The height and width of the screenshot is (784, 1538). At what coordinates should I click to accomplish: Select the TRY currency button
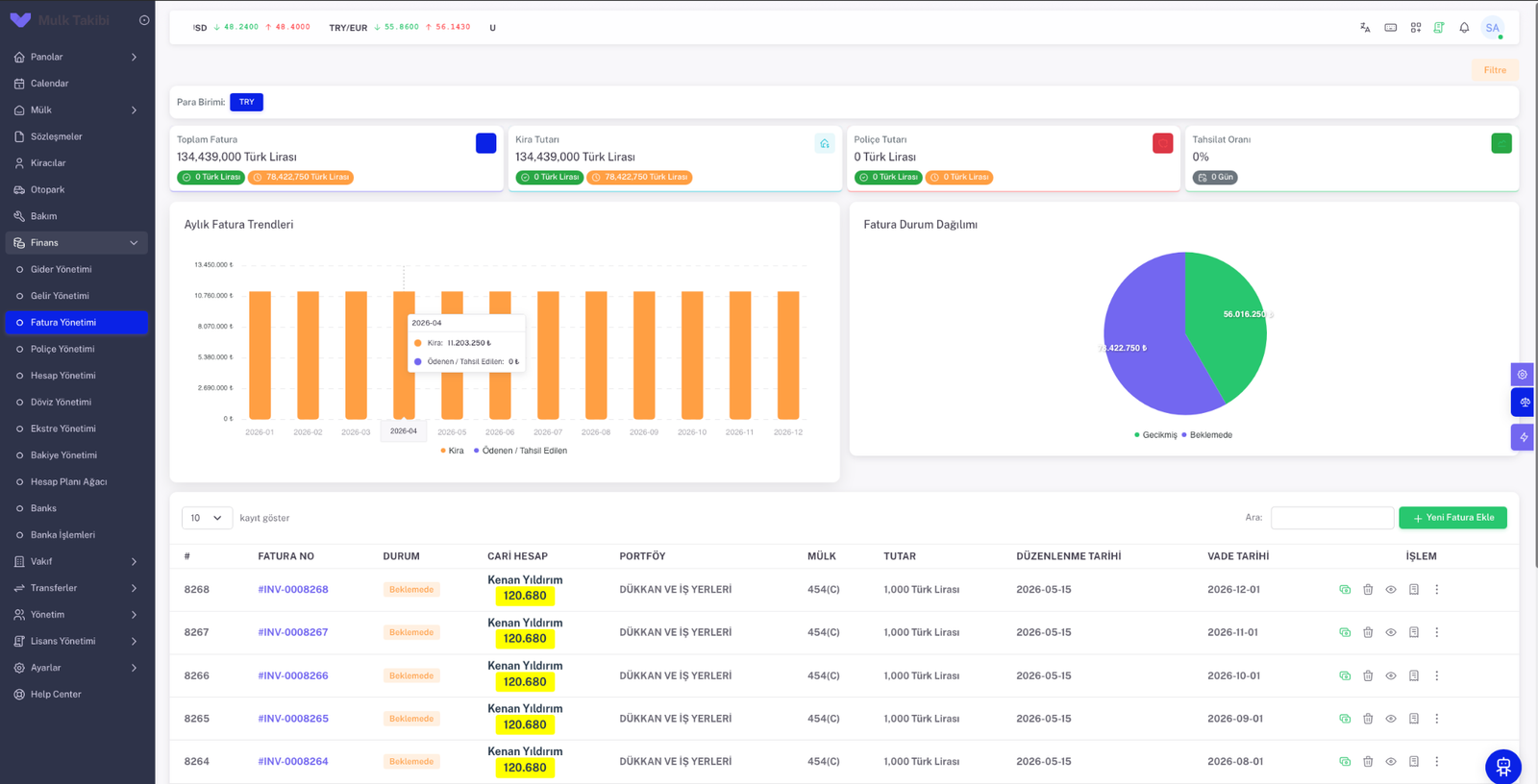tap(246, 102)
